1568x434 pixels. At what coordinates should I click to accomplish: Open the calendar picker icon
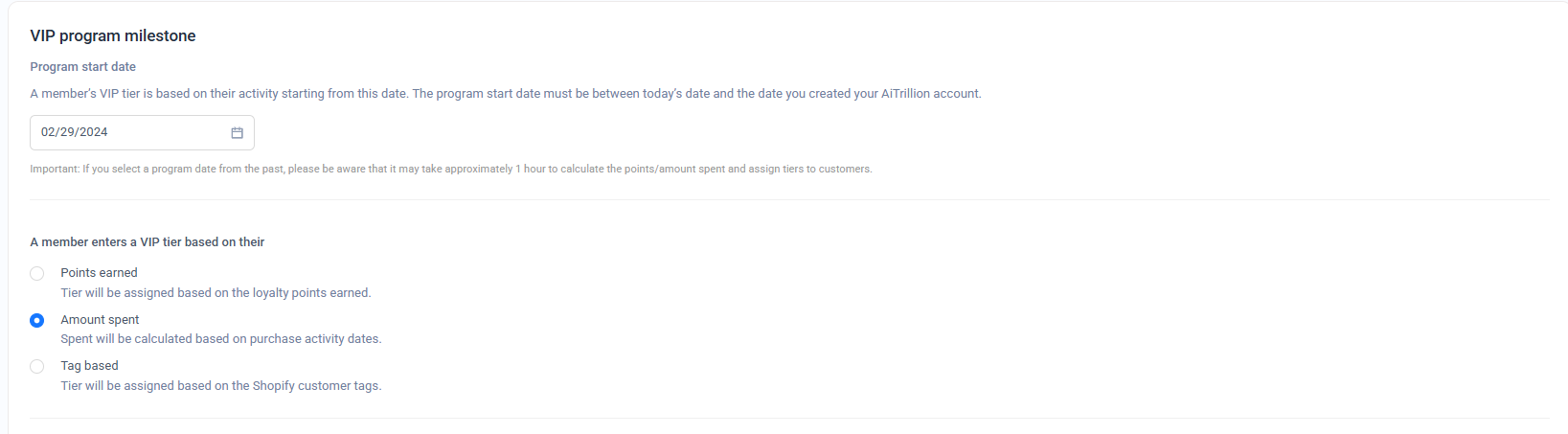[x=237, y=133]
